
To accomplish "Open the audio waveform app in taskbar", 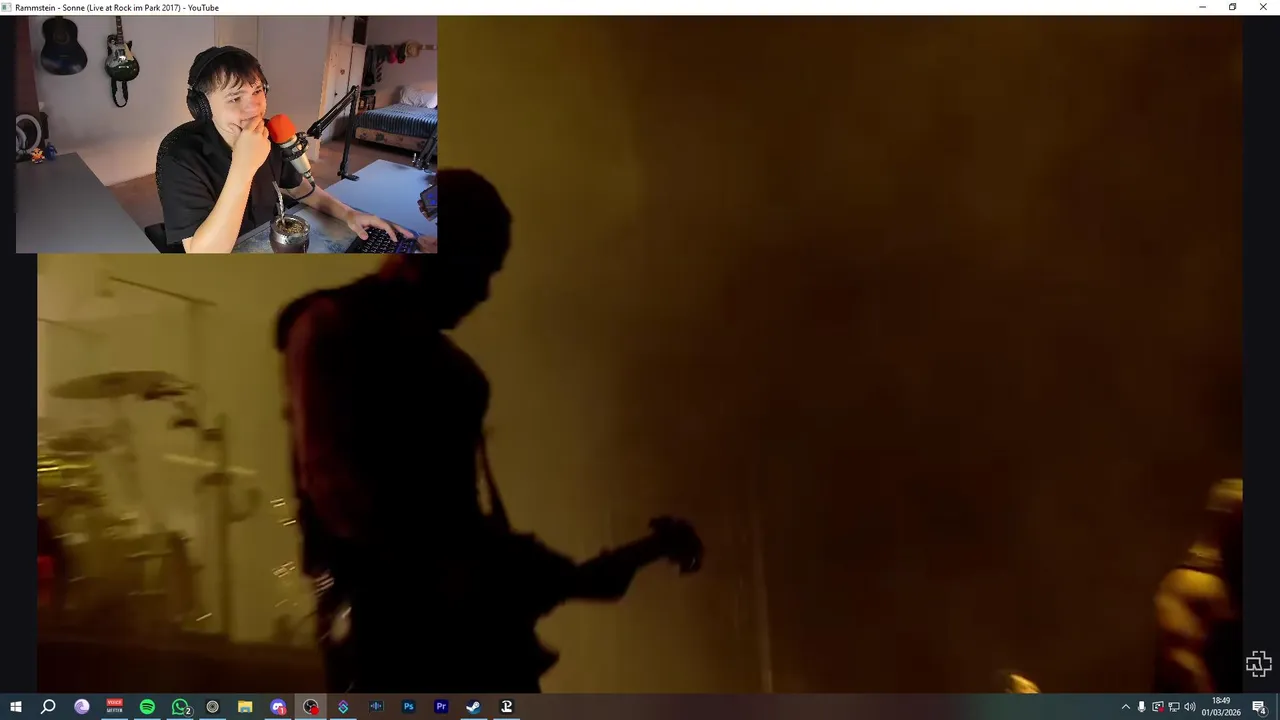I will pos(376,707).
